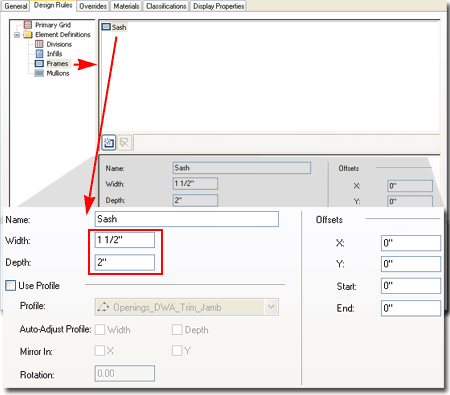Select the Design Rules tab
The height and width of the screenshot is (395, 450).
[x=53, y=5]
